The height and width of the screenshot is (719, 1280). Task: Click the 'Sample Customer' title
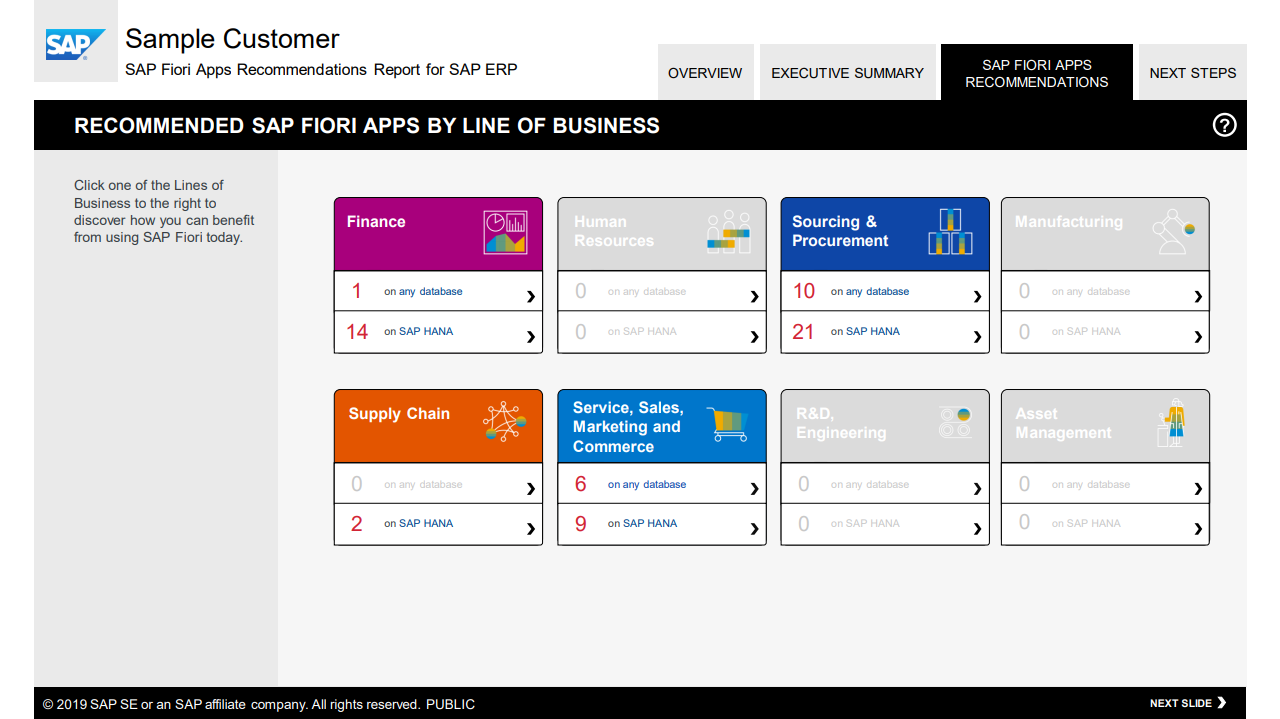[232, 39]
